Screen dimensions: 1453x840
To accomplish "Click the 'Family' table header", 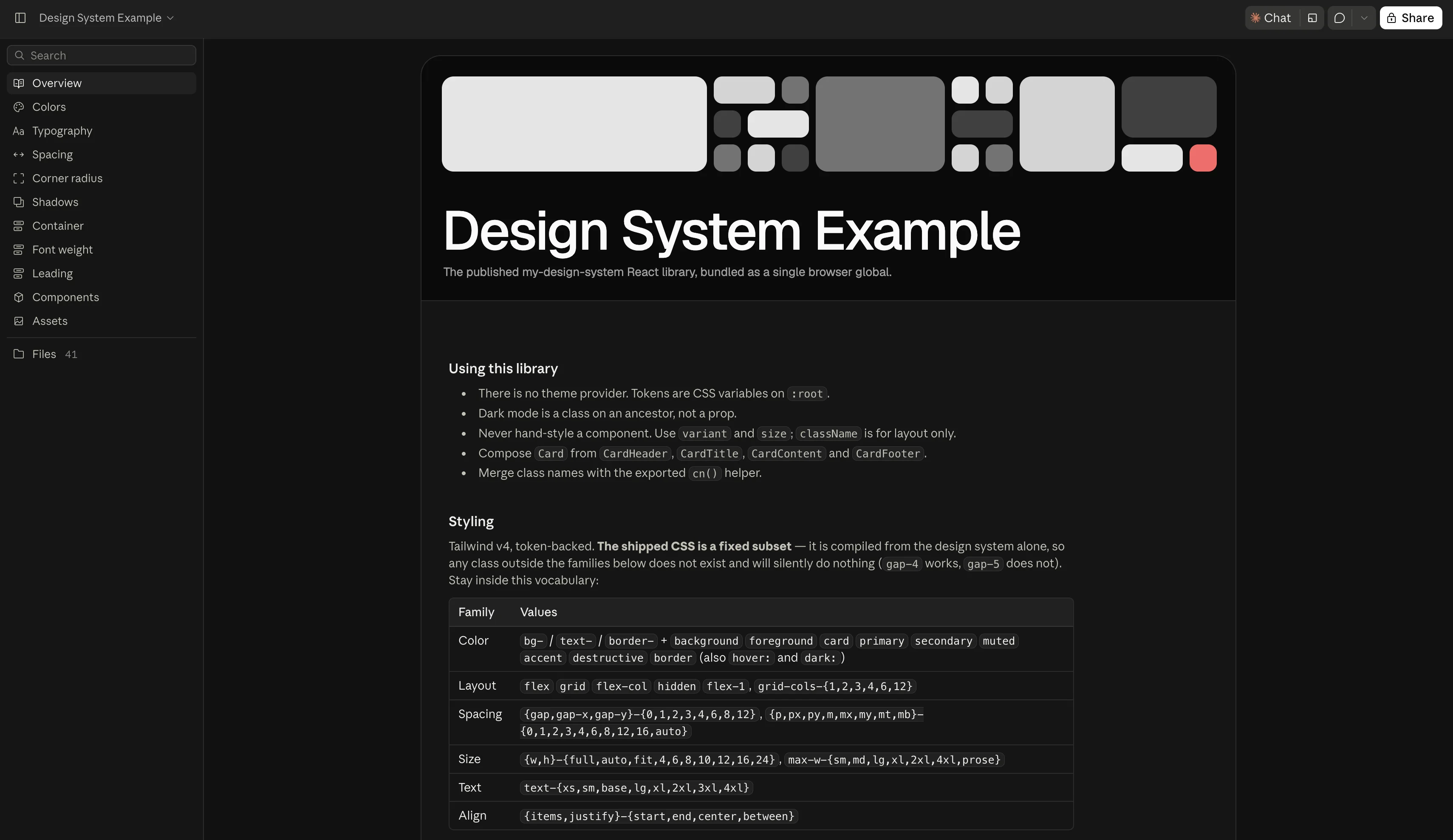I will click(476, 612).
